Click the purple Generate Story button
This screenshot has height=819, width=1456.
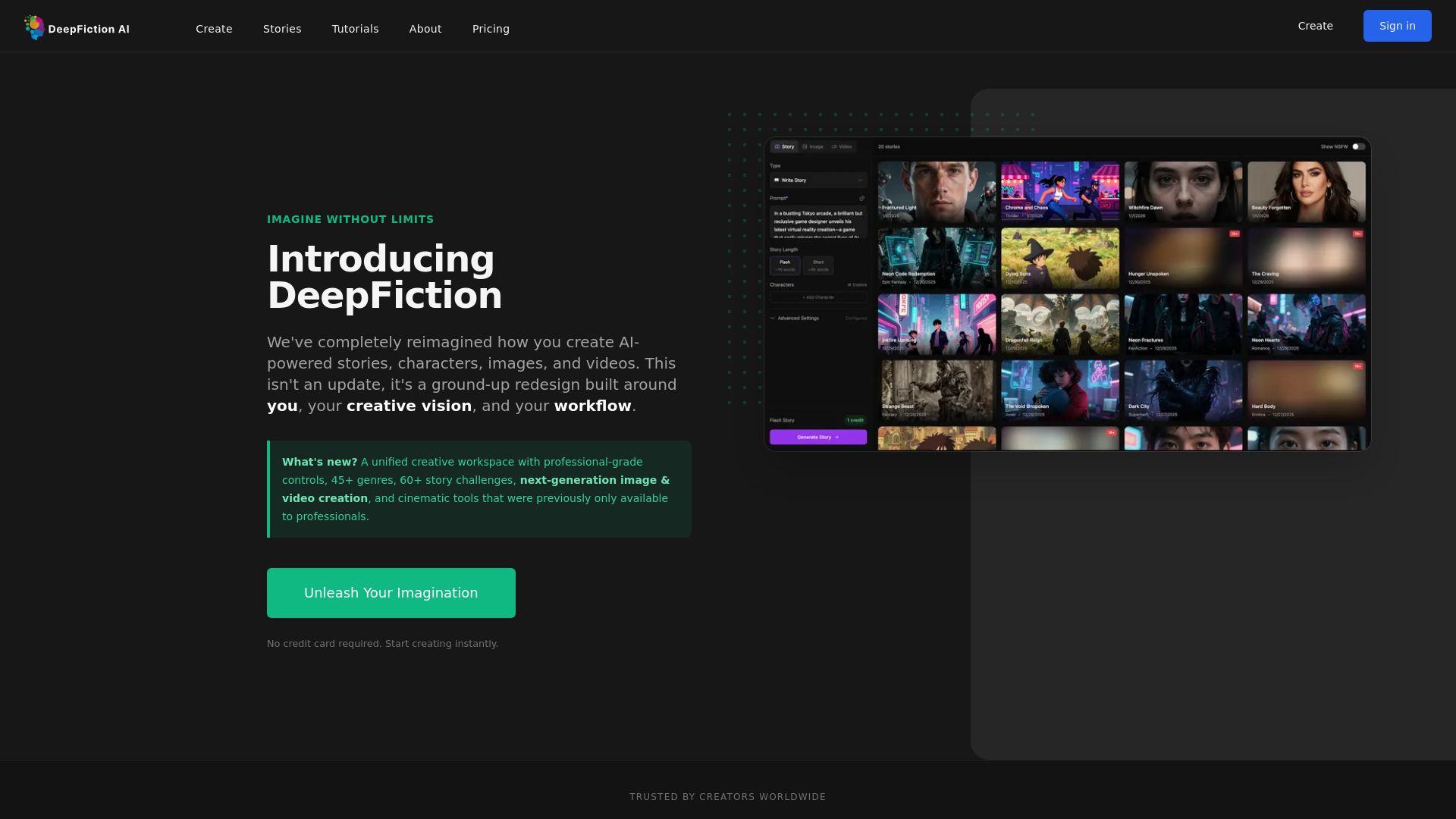(x=818, y=438)
